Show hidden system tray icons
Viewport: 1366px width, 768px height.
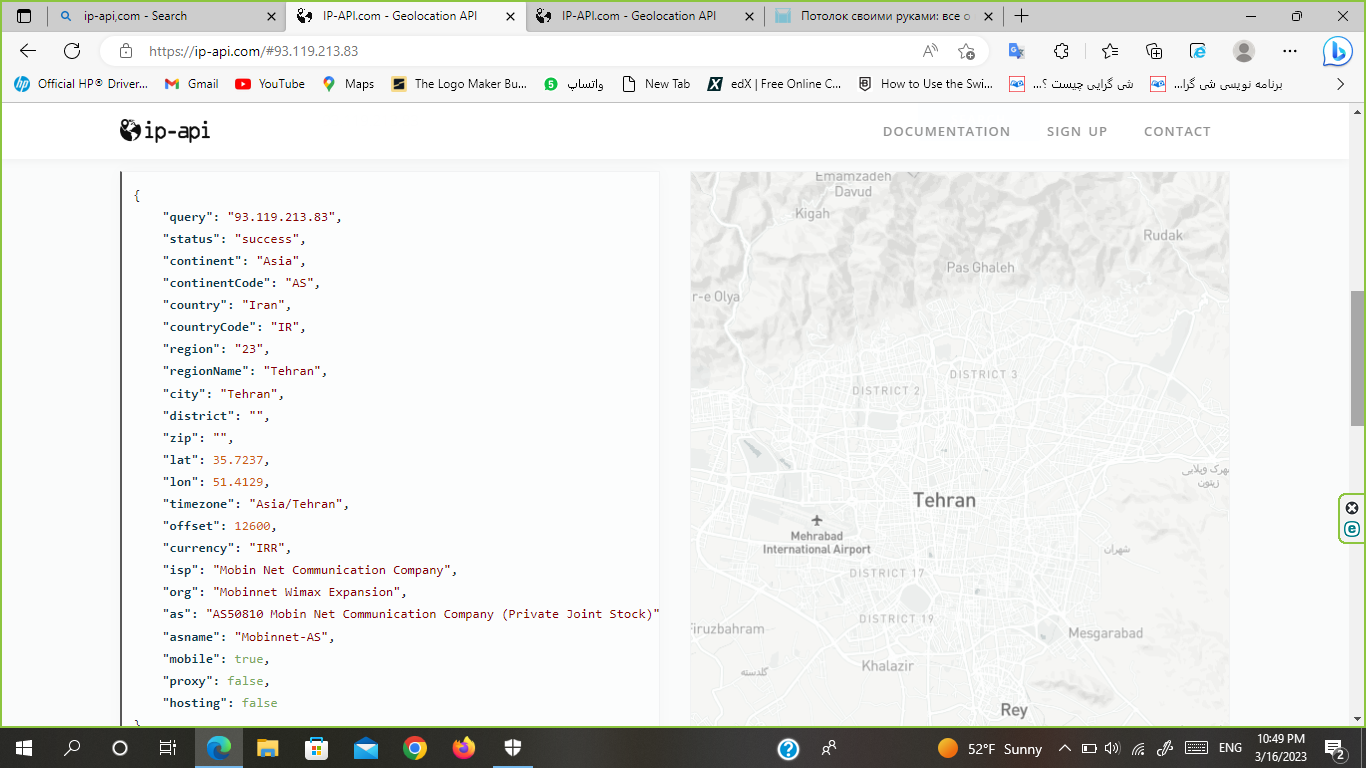click(1064, 748)
